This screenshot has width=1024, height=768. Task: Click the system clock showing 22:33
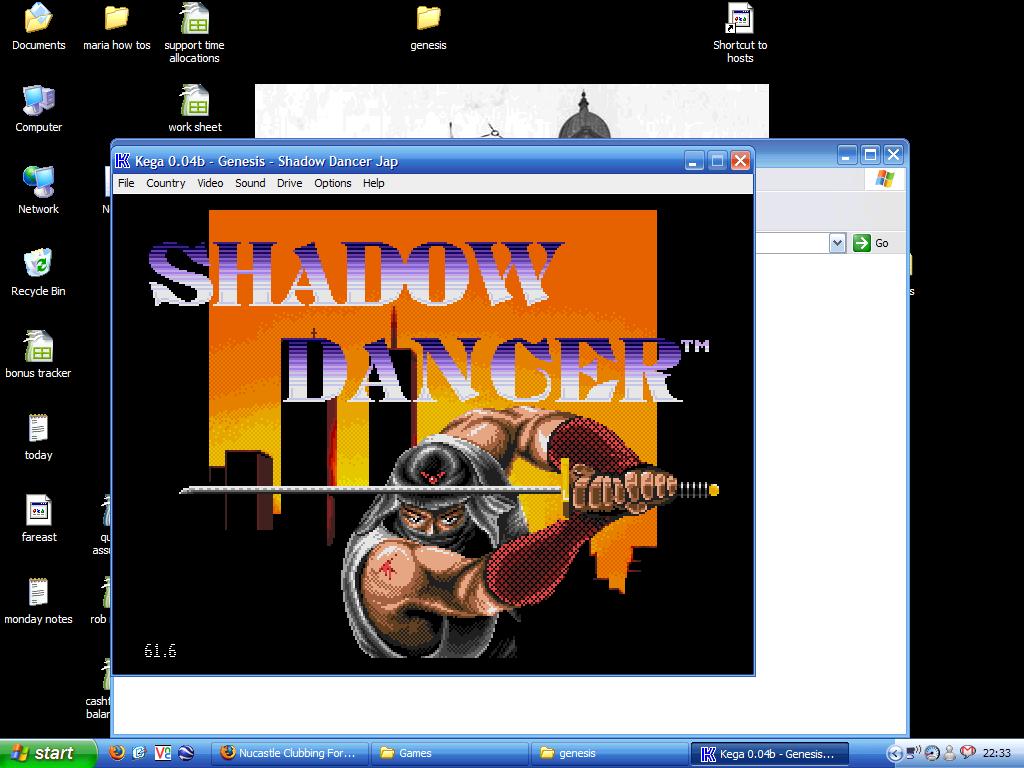tap(996, 753)
